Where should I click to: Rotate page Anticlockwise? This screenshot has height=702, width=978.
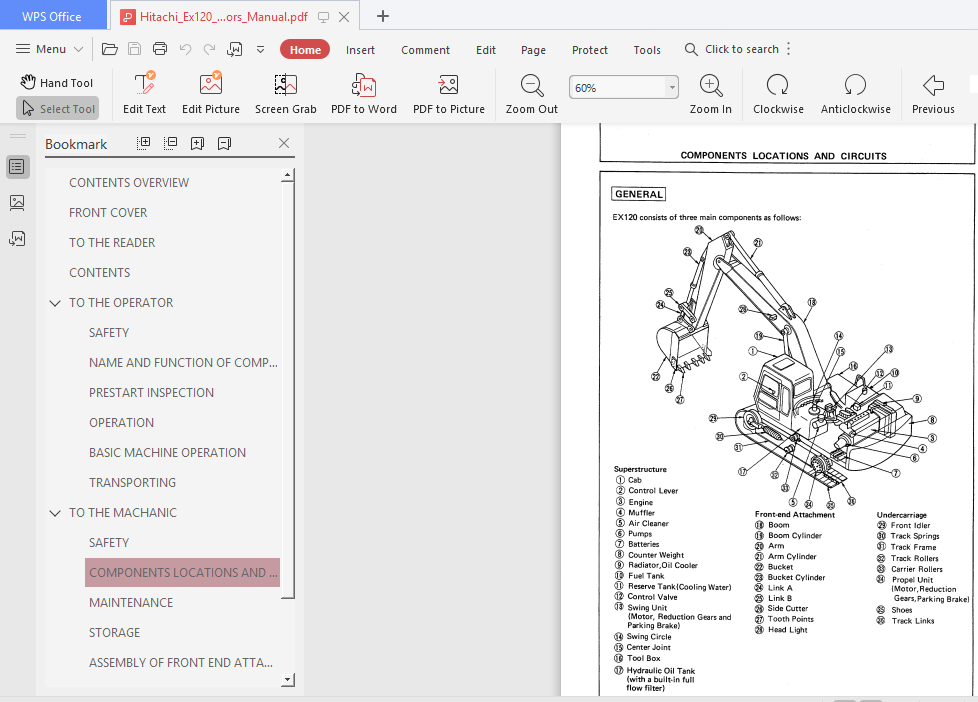(855, 94)
